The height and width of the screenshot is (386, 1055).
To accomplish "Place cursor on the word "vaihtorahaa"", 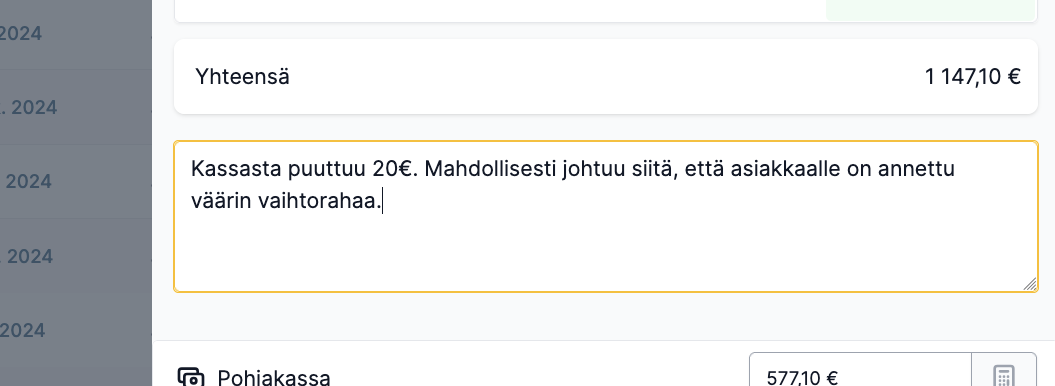I will coord(318,200).
